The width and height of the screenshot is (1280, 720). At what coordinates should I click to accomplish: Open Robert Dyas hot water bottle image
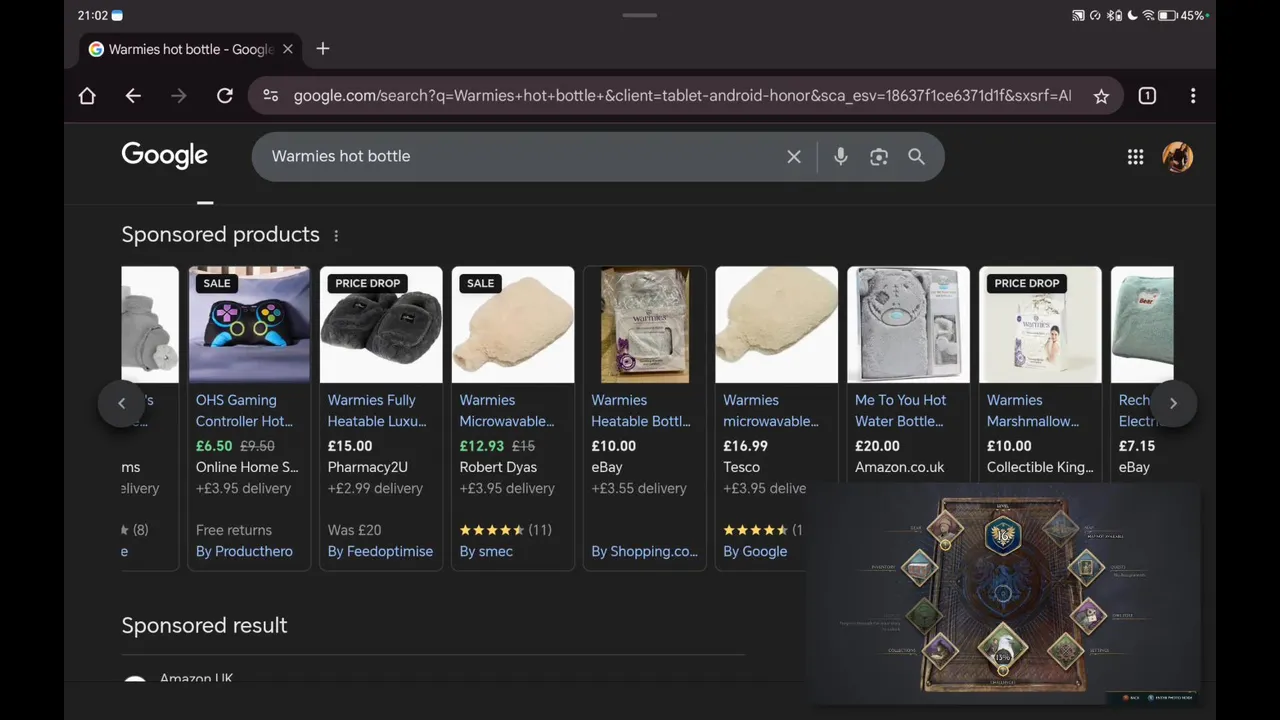point(513,325)
